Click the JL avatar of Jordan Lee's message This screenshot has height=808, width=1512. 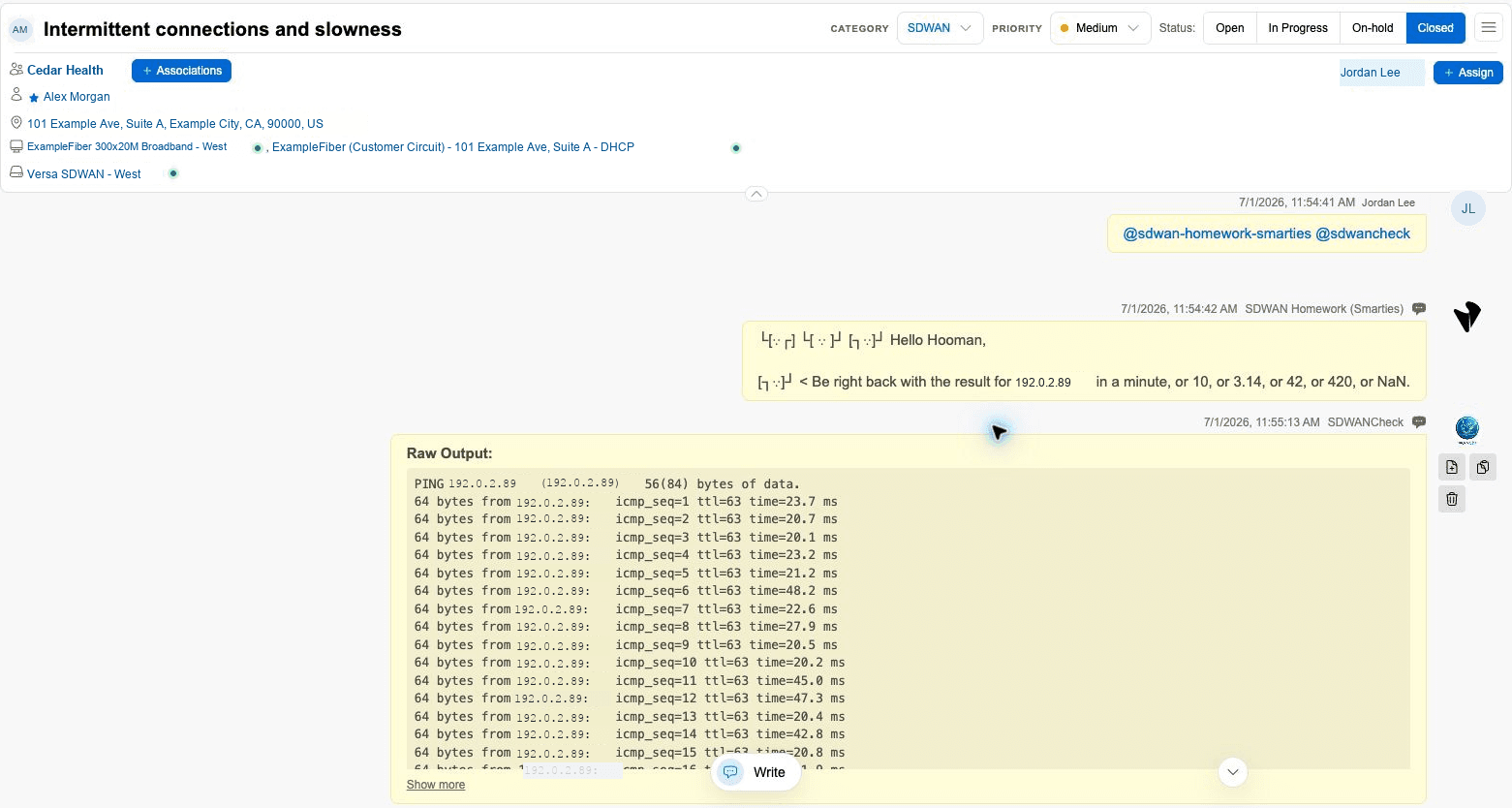(1468, 208)
